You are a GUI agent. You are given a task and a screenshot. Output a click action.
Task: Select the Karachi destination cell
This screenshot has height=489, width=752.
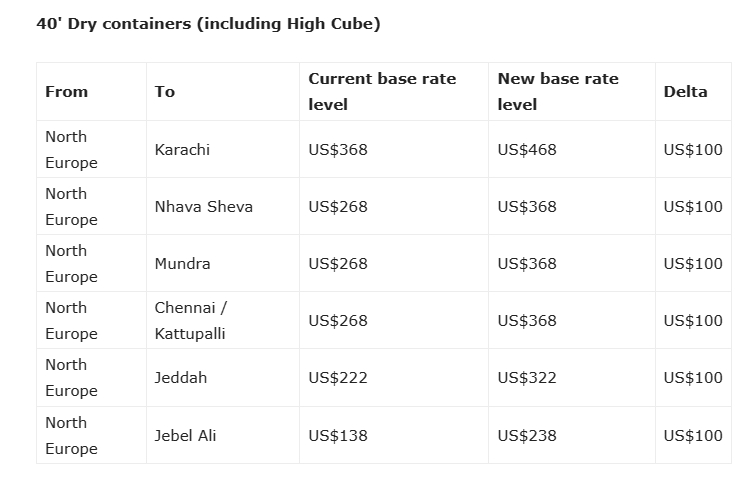click(182, 150)
